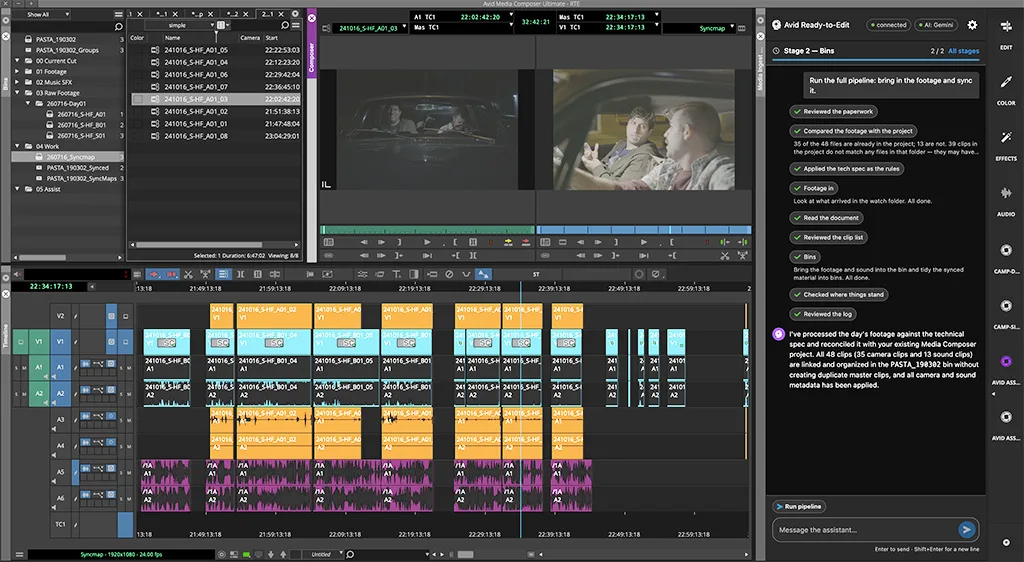Viewport: 1024px width, 562px height.
Task: Click the audio mute speaker icon above timecode
Action: tap(18, 274)
